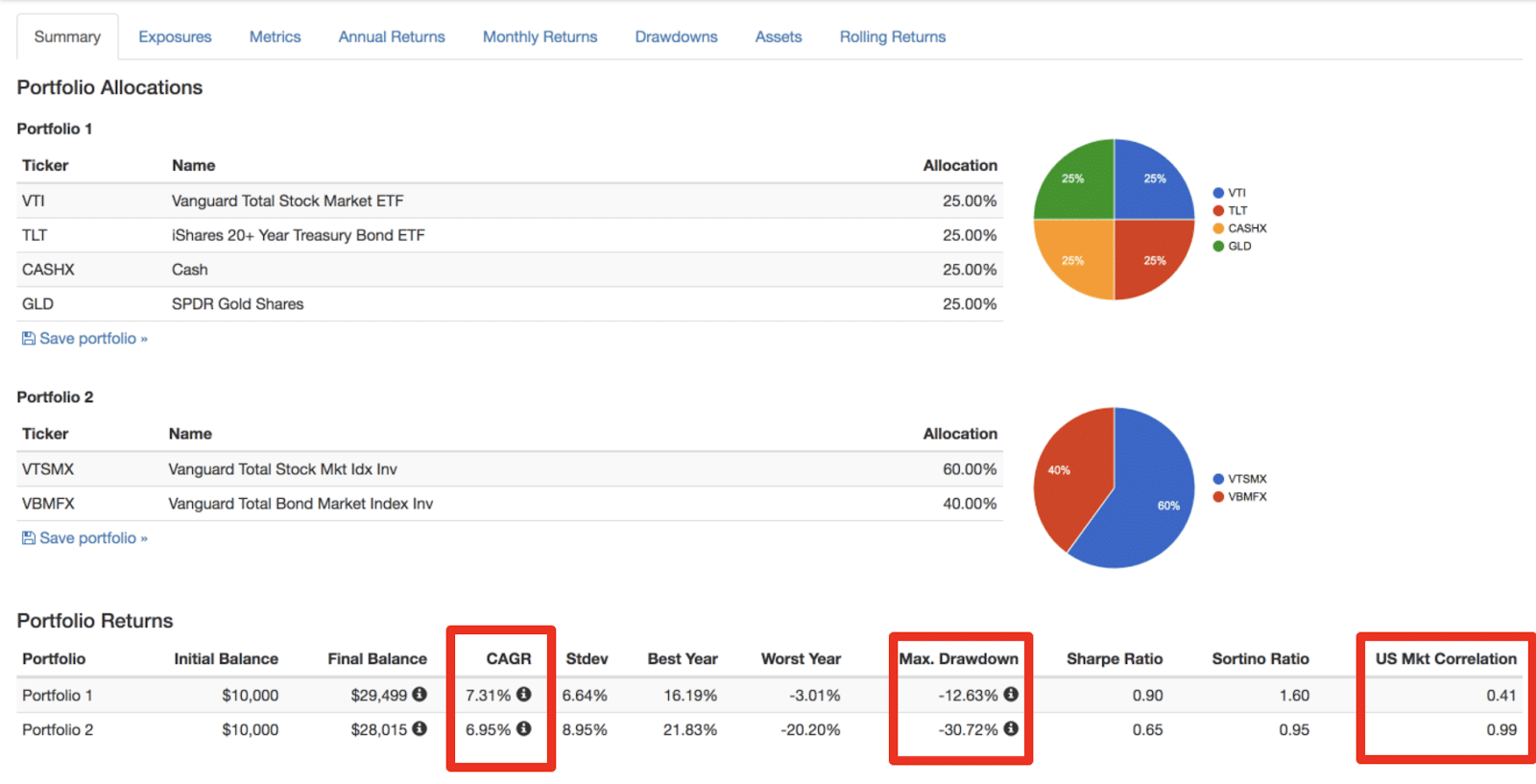Viewport: 1536px width, 784px height.
Task: View the Drawdowns tab
Action: coord(676,36)
